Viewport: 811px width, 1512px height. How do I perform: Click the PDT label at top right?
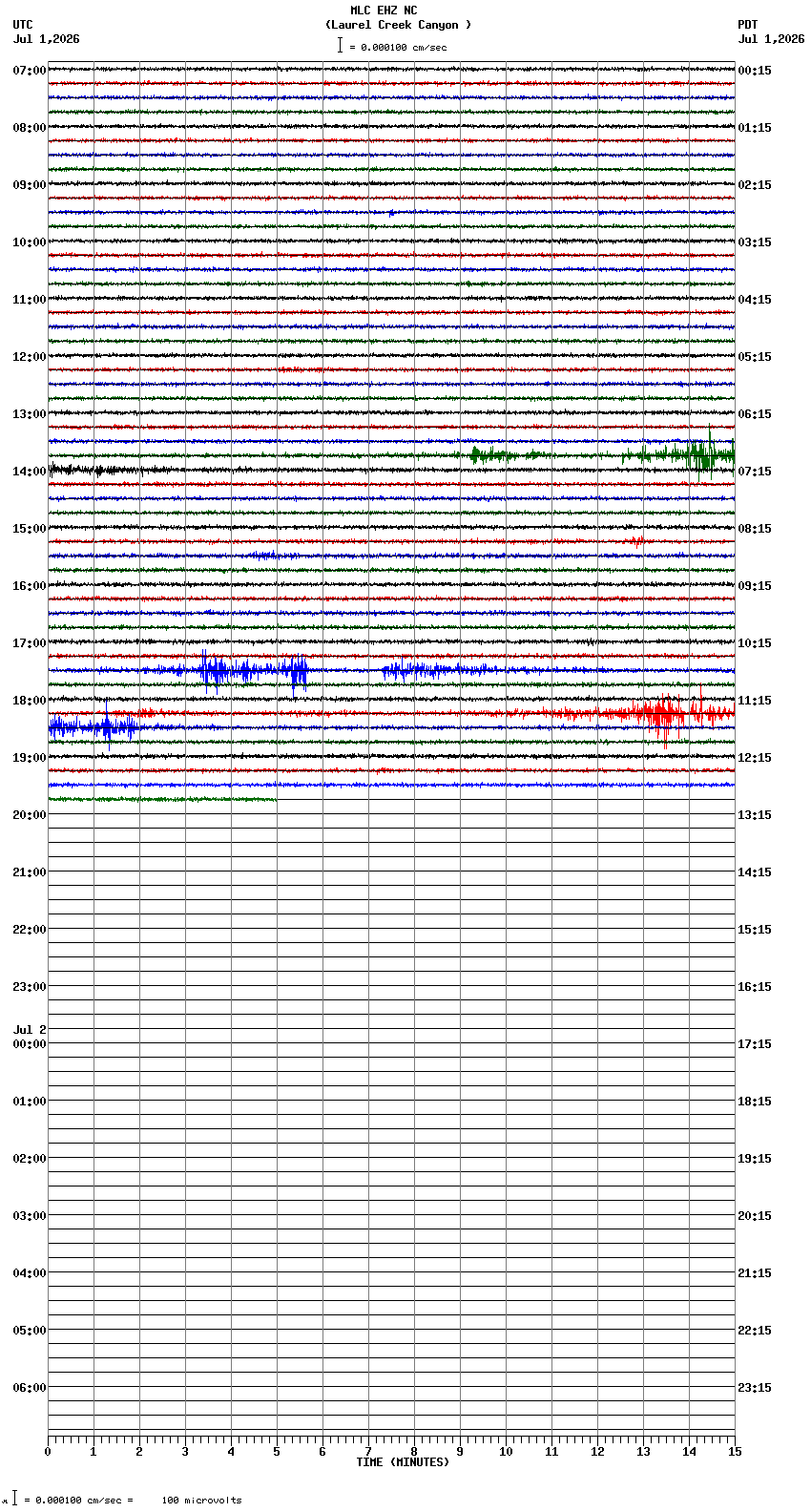pos(748,25)
